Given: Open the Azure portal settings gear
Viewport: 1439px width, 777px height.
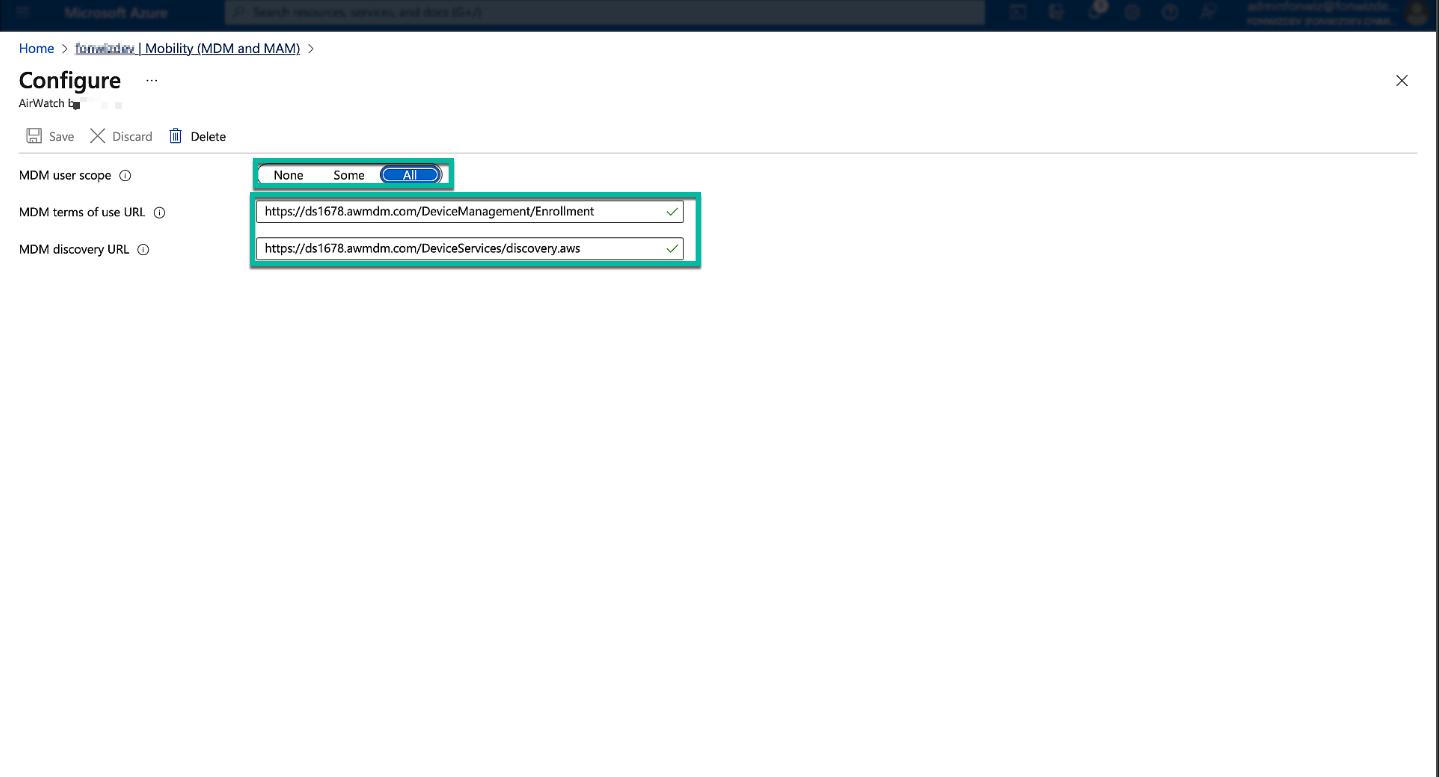Looking at the screenshot, I should [x=1132, y=12].
